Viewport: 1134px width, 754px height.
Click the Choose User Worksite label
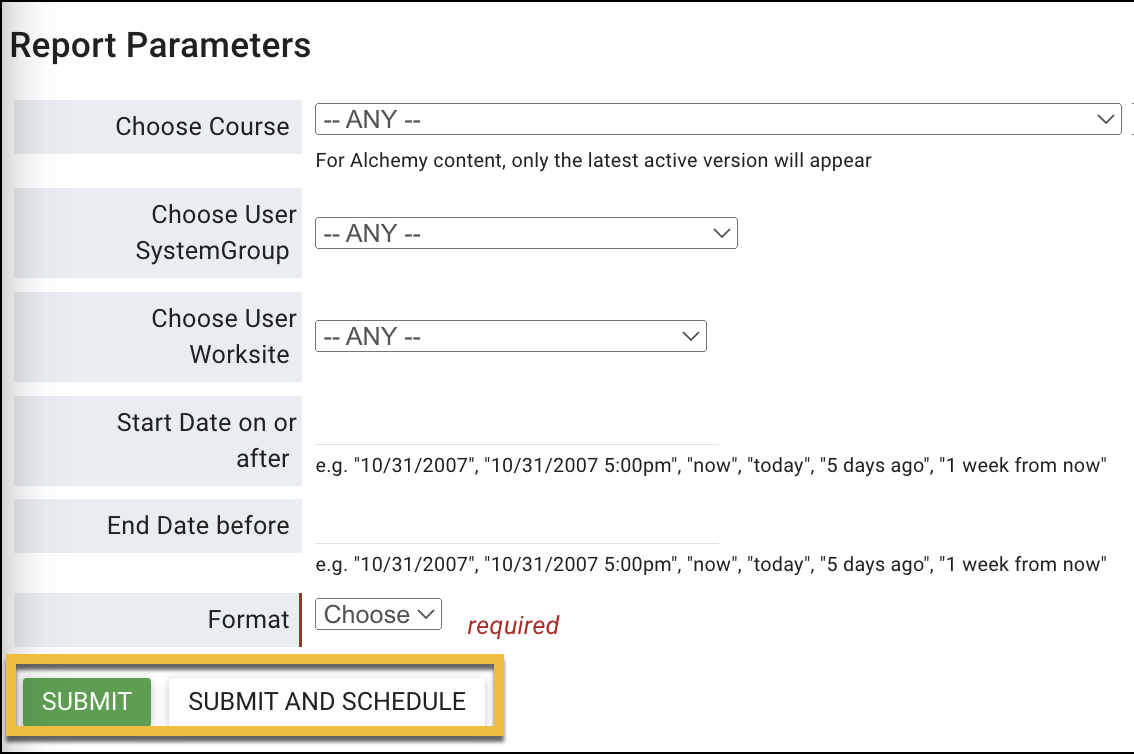coord(224,336)
